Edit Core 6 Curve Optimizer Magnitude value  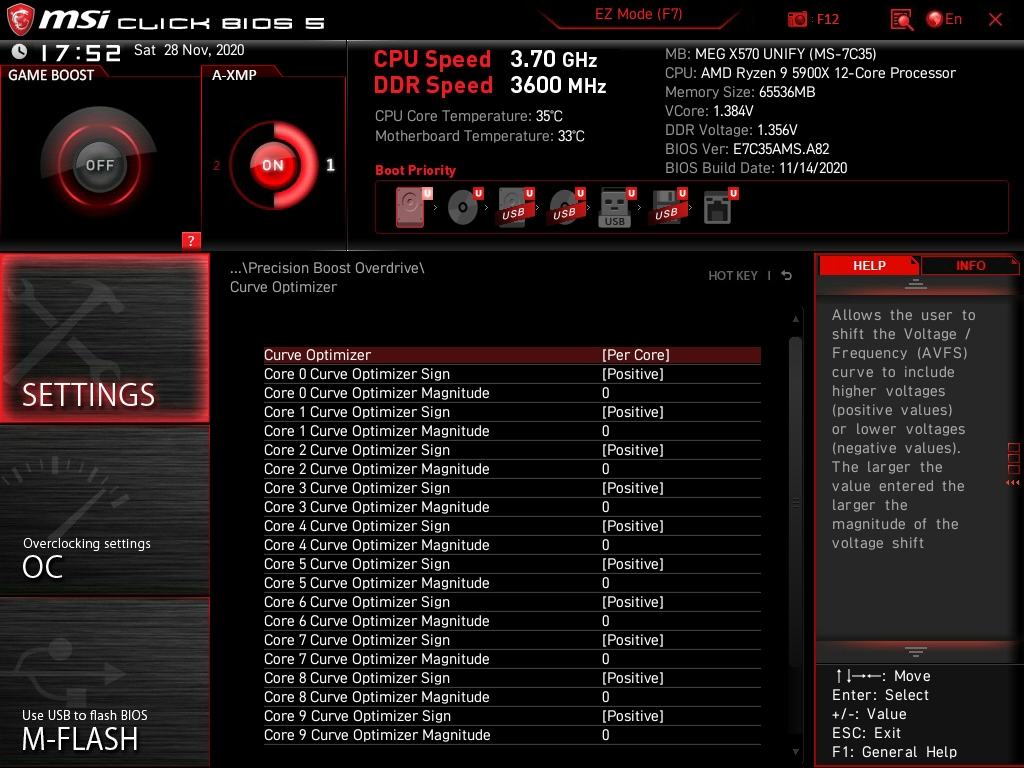click(x=605, y=620)
